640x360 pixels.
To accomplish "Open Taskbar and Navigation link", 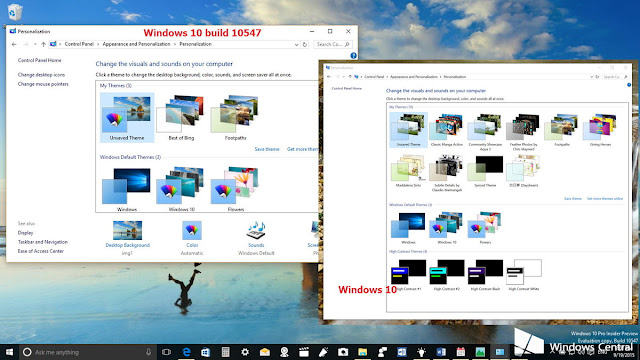I will tap(42, 242).
